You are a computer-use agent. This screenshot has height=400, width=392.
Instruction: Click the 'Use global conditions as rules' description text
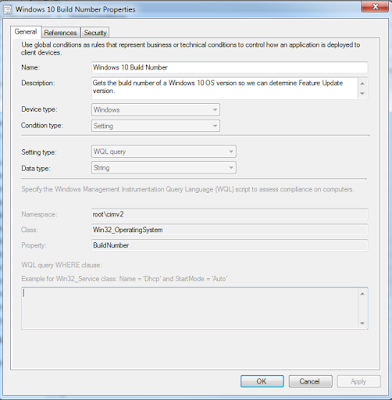[x=191, y=49]
